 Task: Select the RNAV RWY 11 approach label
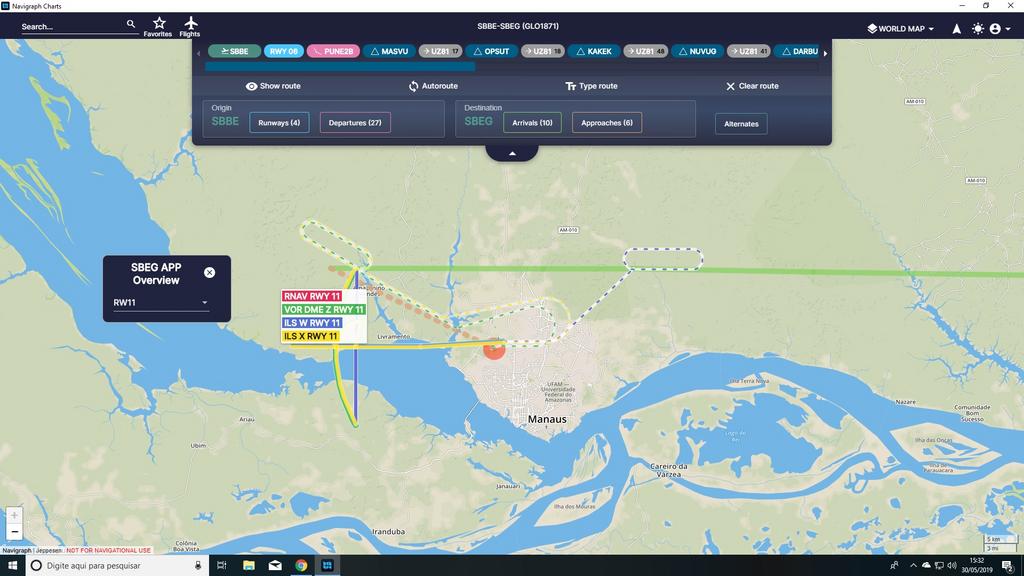pos(312,296)
